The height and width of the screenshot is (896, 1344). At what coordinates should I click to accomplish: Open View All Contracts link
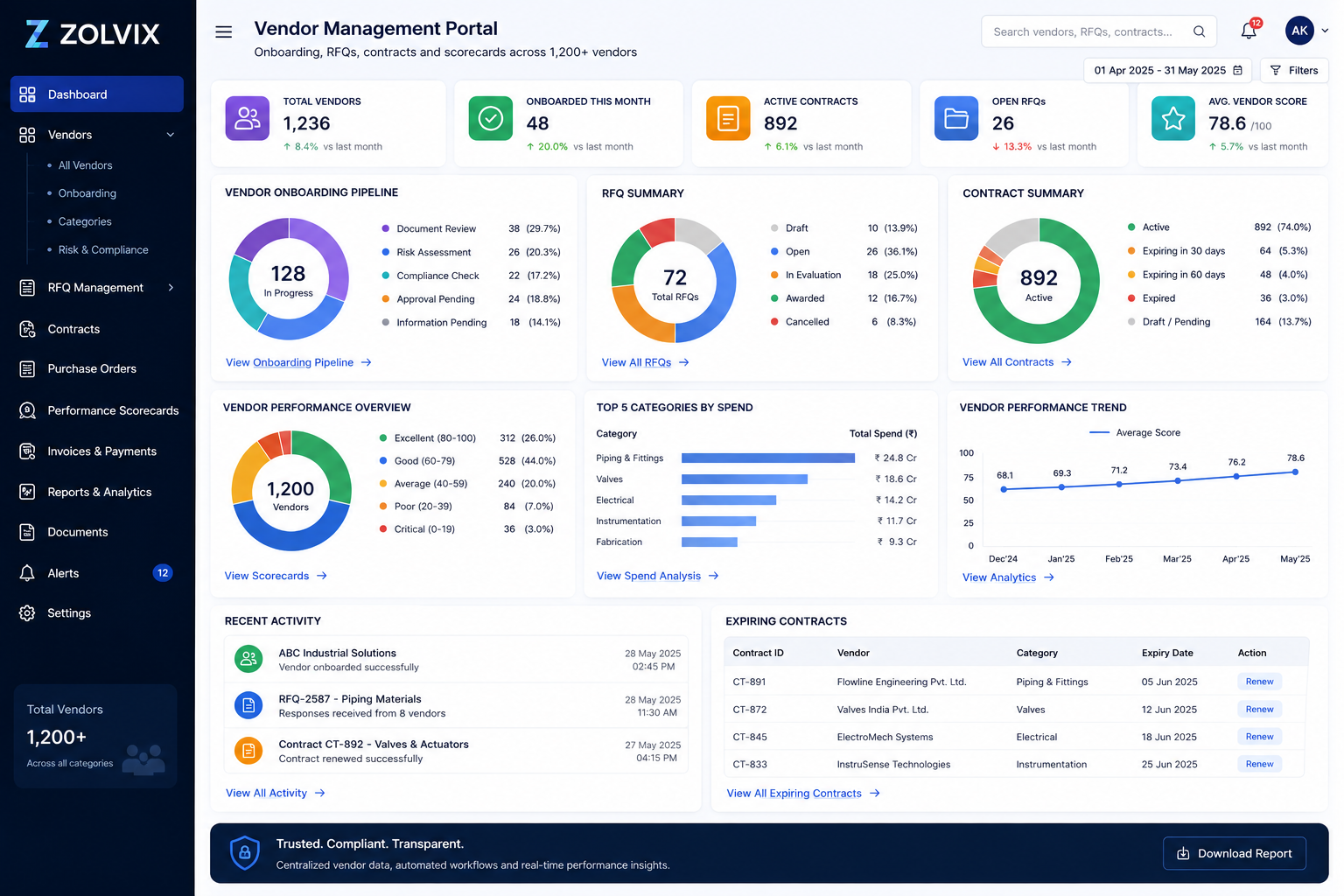tap(1017, 362)
